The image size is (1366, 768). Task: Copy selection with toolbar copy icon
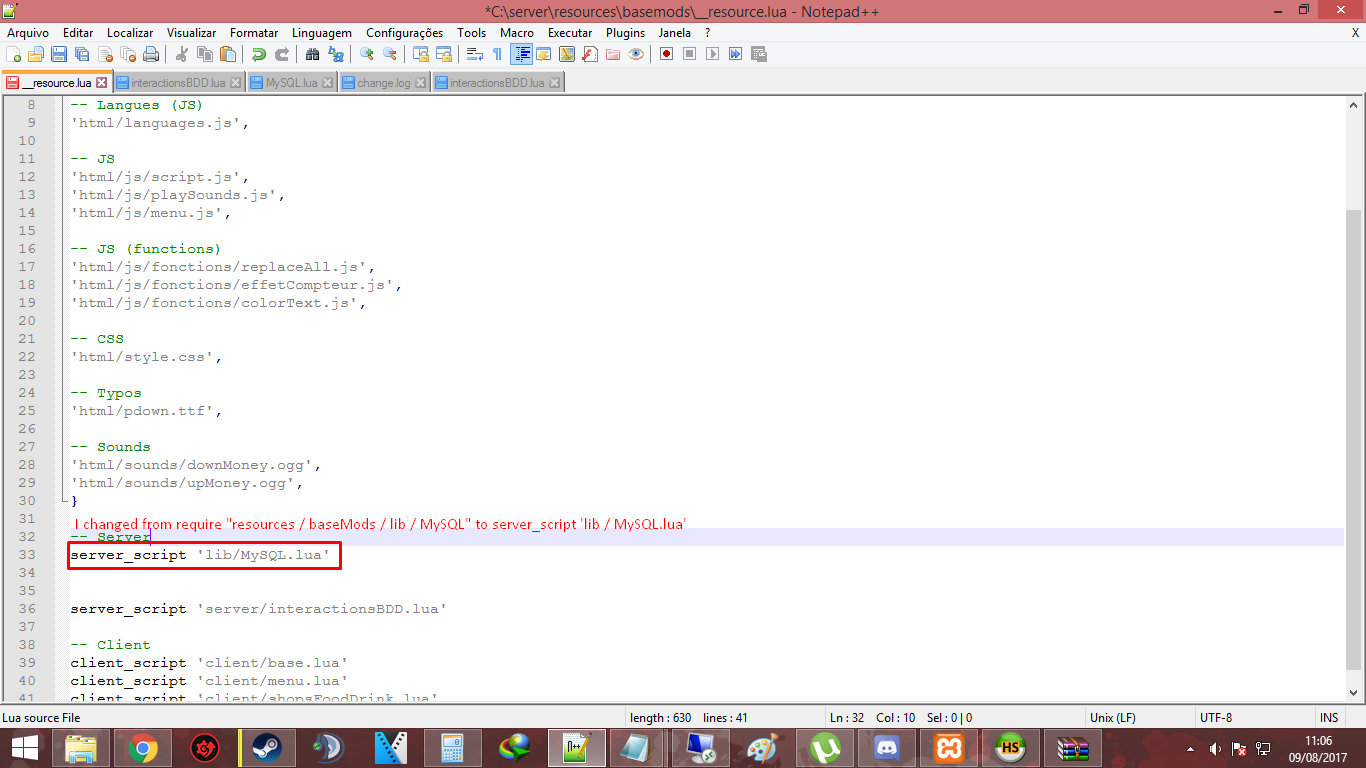click(204, 54)
